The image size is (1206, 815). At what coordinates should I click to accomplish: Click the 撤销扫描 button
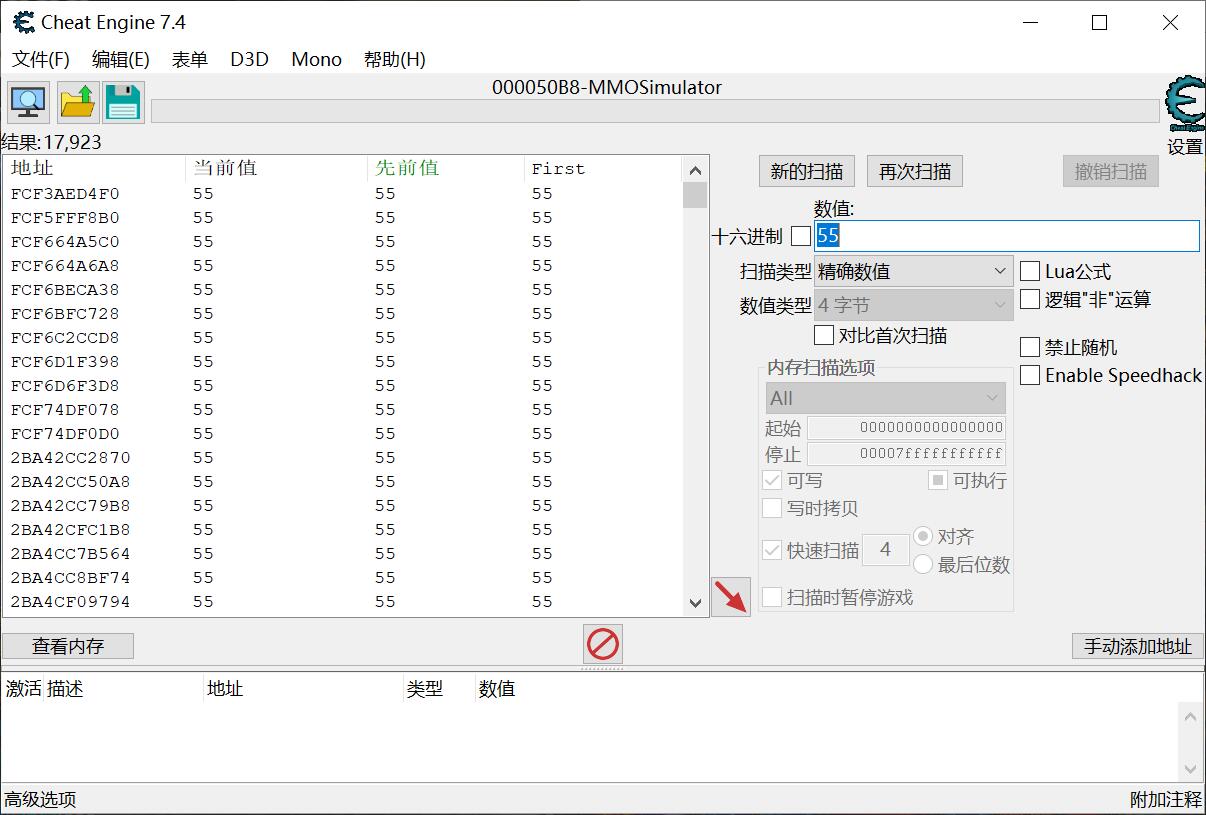[x=1110, y=171]
